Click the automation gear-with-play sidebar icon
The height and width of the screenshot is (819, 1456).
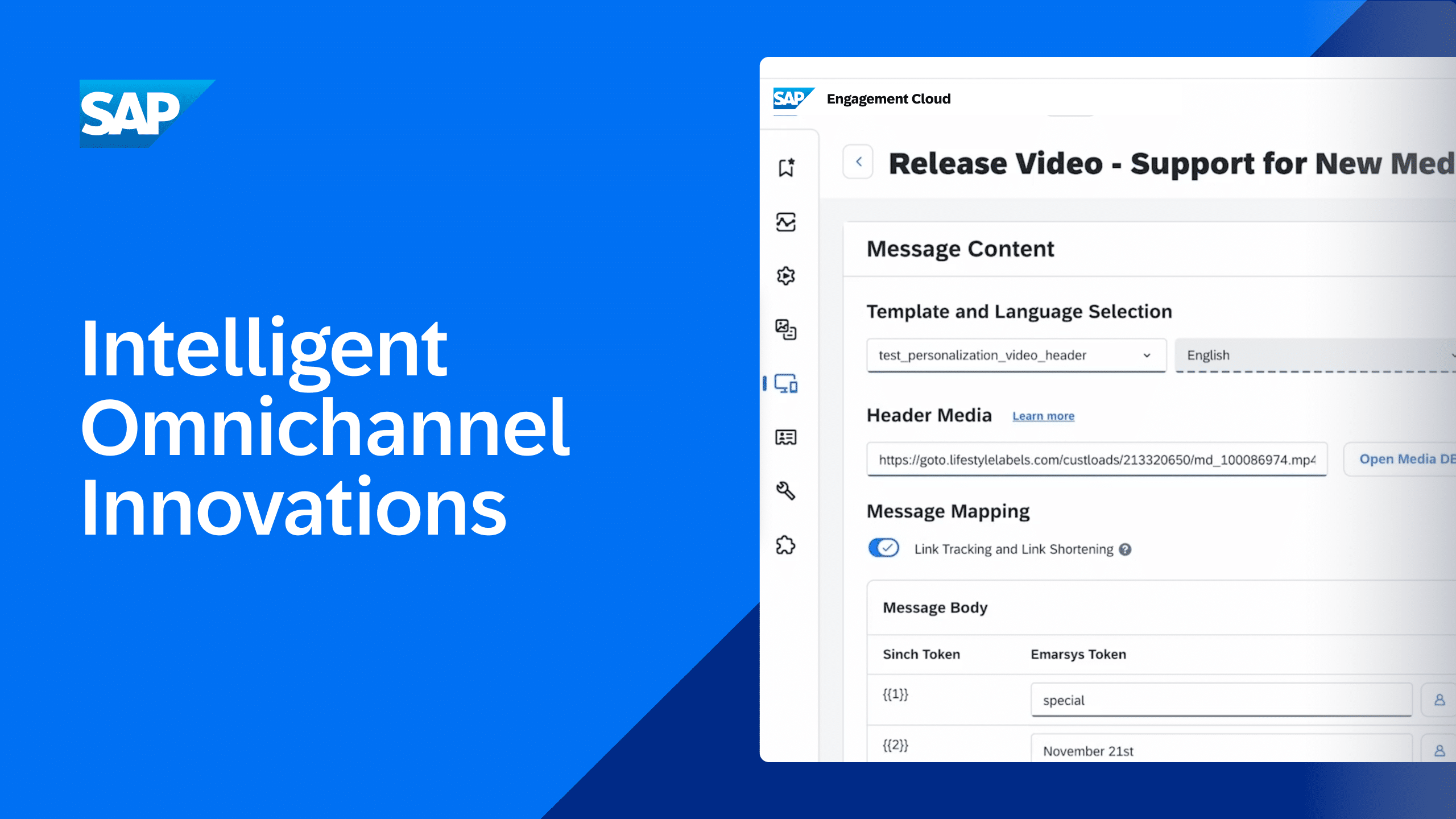(x=787, y=275)
